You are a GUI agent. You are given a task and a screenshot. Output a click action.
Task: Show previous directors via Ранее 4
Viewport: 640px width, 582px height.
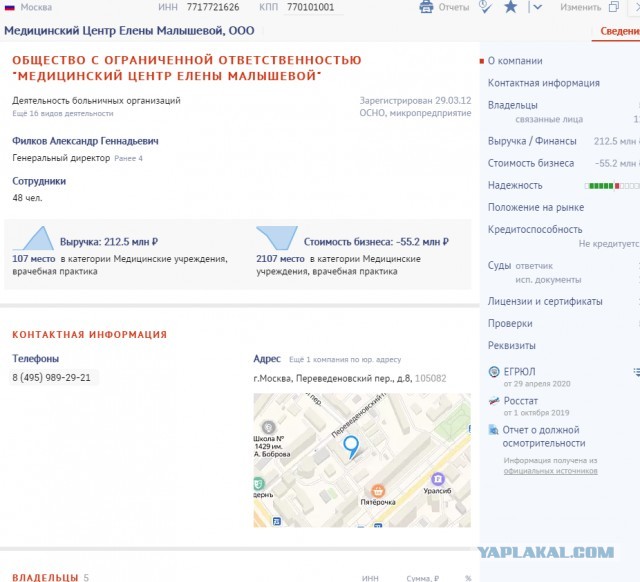(128, 158)
